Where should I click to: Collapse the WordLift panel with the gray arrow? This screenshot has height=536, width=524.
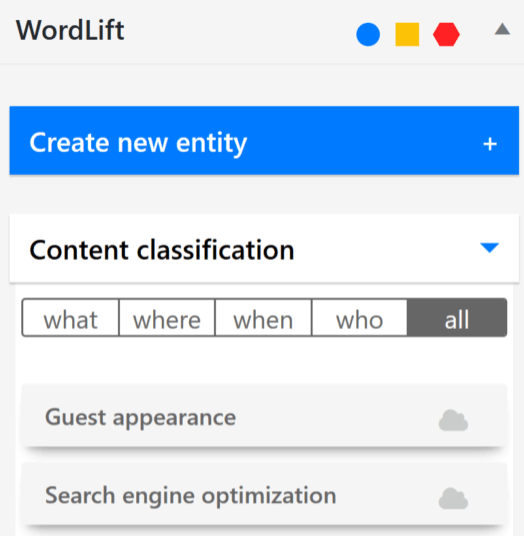tap(502, 29)
